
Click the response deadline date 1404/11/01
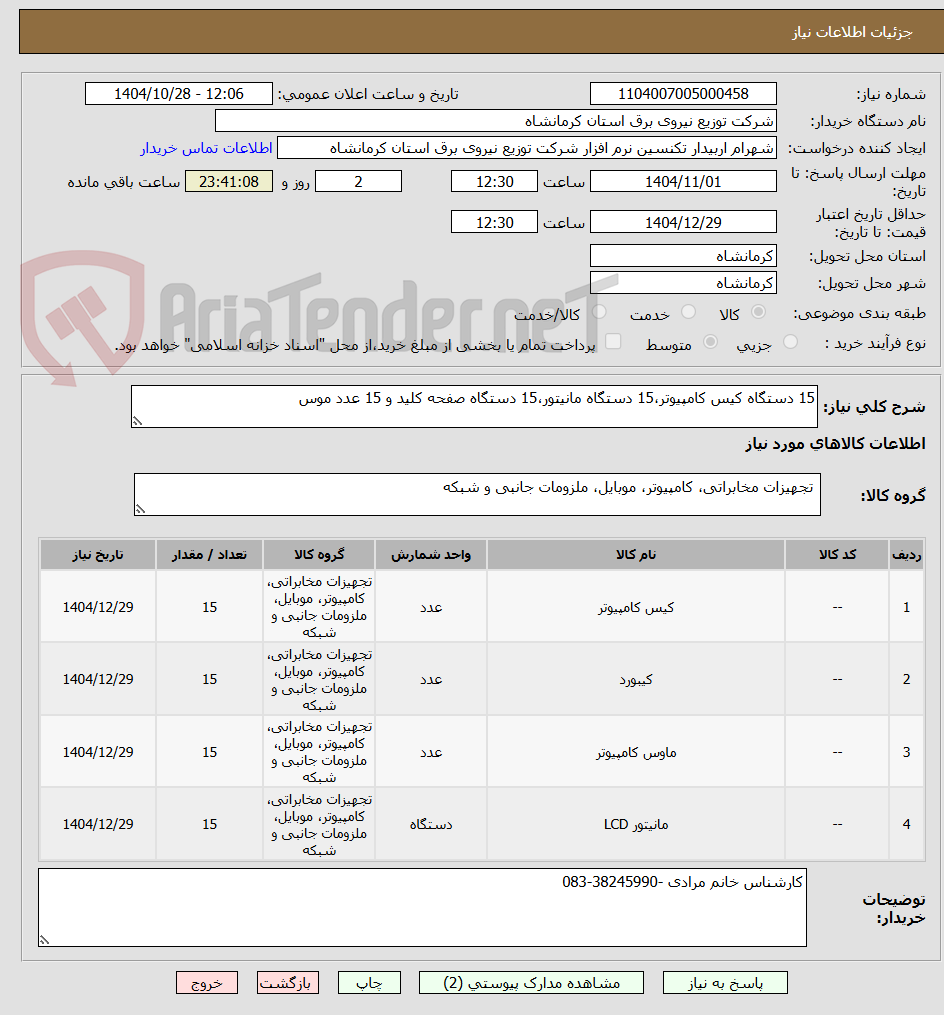[683, 182]
